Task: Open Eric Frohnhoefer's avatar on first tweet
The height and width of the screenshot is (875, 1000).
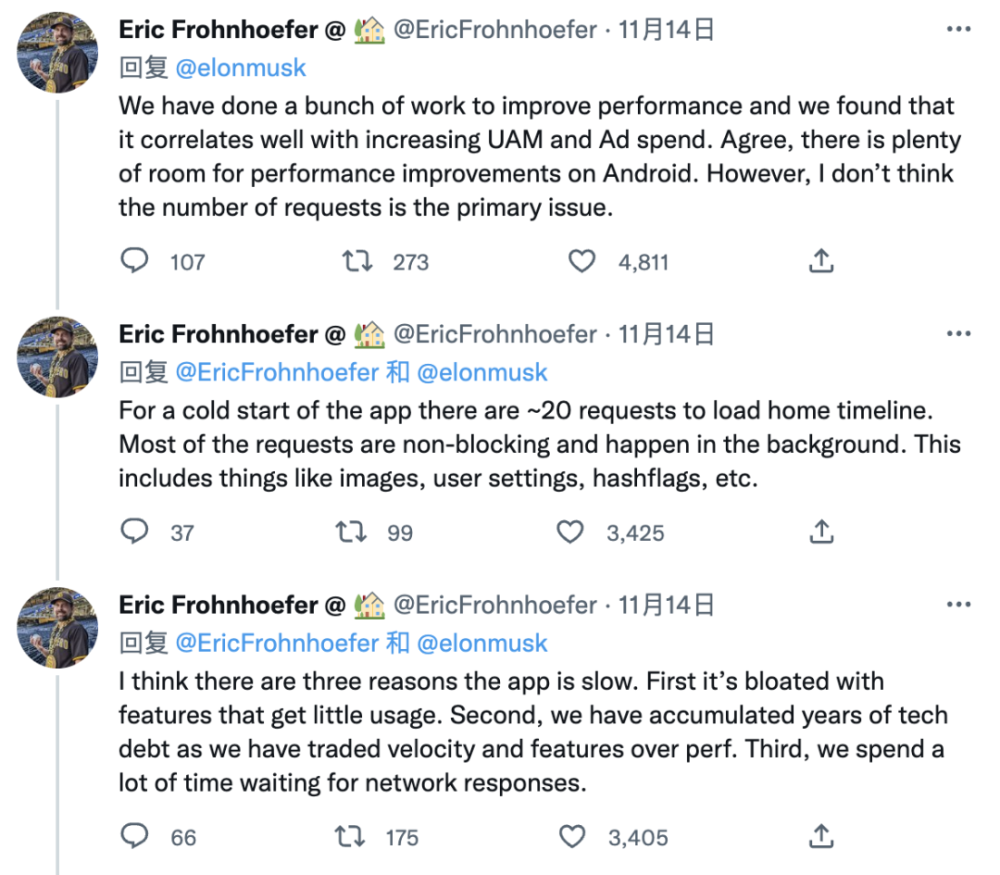Action: pyautogui.click(x=57, y=53)
